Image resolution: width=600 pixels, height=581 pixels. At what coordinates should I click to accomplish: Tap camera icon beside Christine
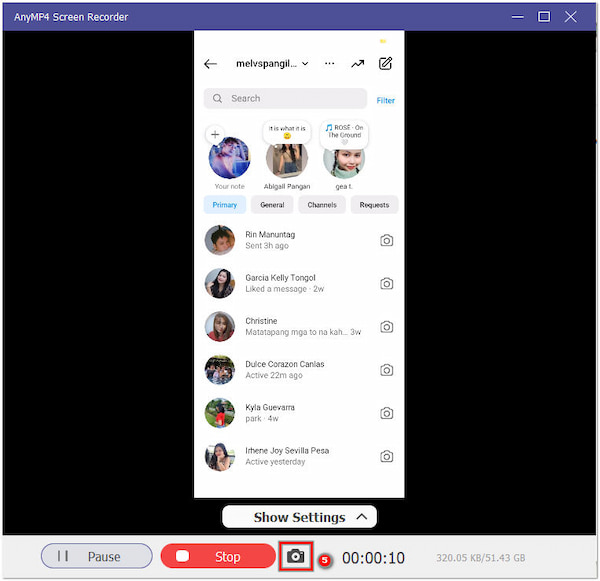[386, 327]
